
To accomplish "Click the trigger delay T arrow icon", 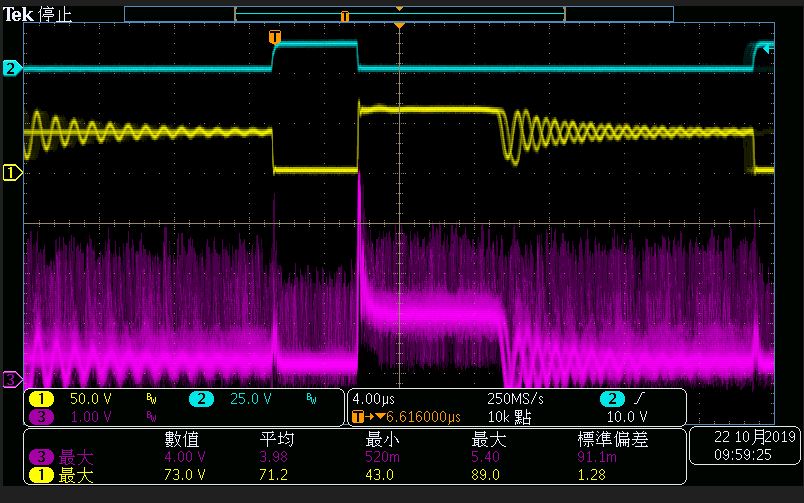I will click(x=368, y=416).
